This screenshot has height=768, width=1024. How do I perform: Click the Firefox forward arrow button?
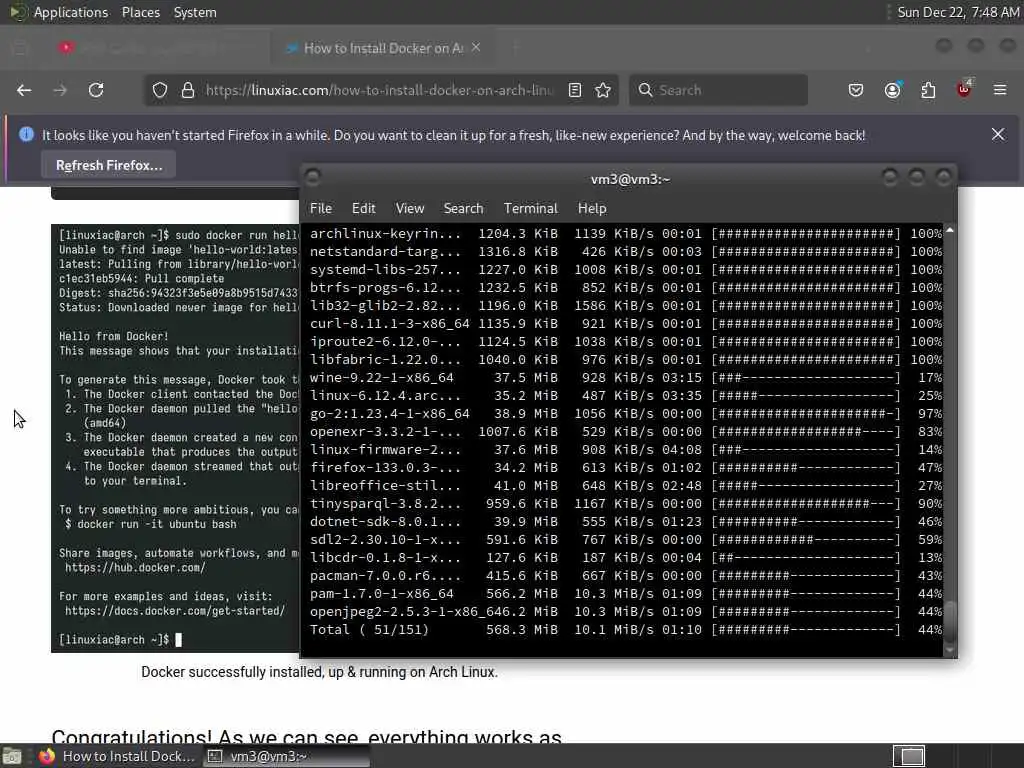pos(60,90)
